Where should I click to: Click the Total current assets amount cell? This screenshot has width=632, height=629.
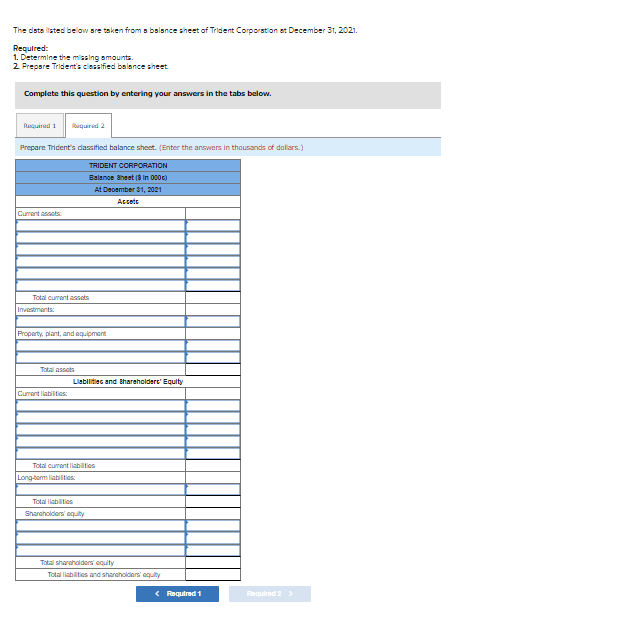[x=213, y=297]
